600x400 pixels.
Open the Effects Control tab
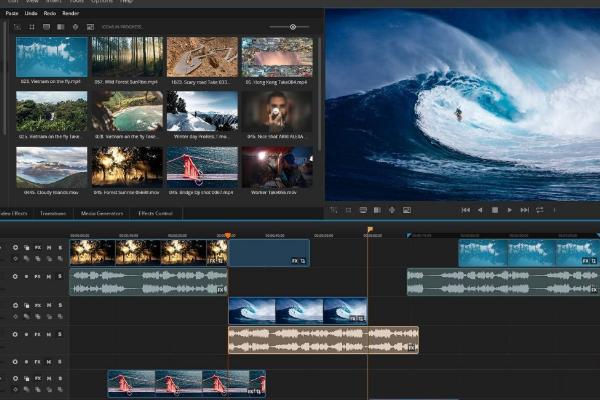[x=155, y=213]
